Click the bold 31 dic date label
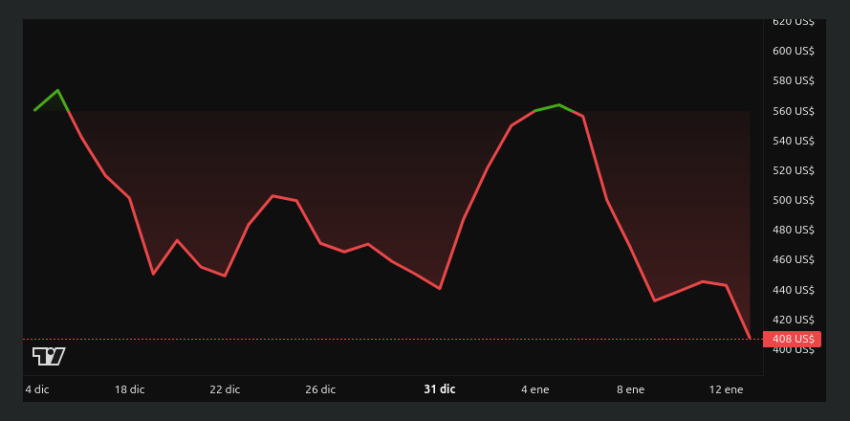The width and height of the screenshot is (850, 421). [440, 389]
